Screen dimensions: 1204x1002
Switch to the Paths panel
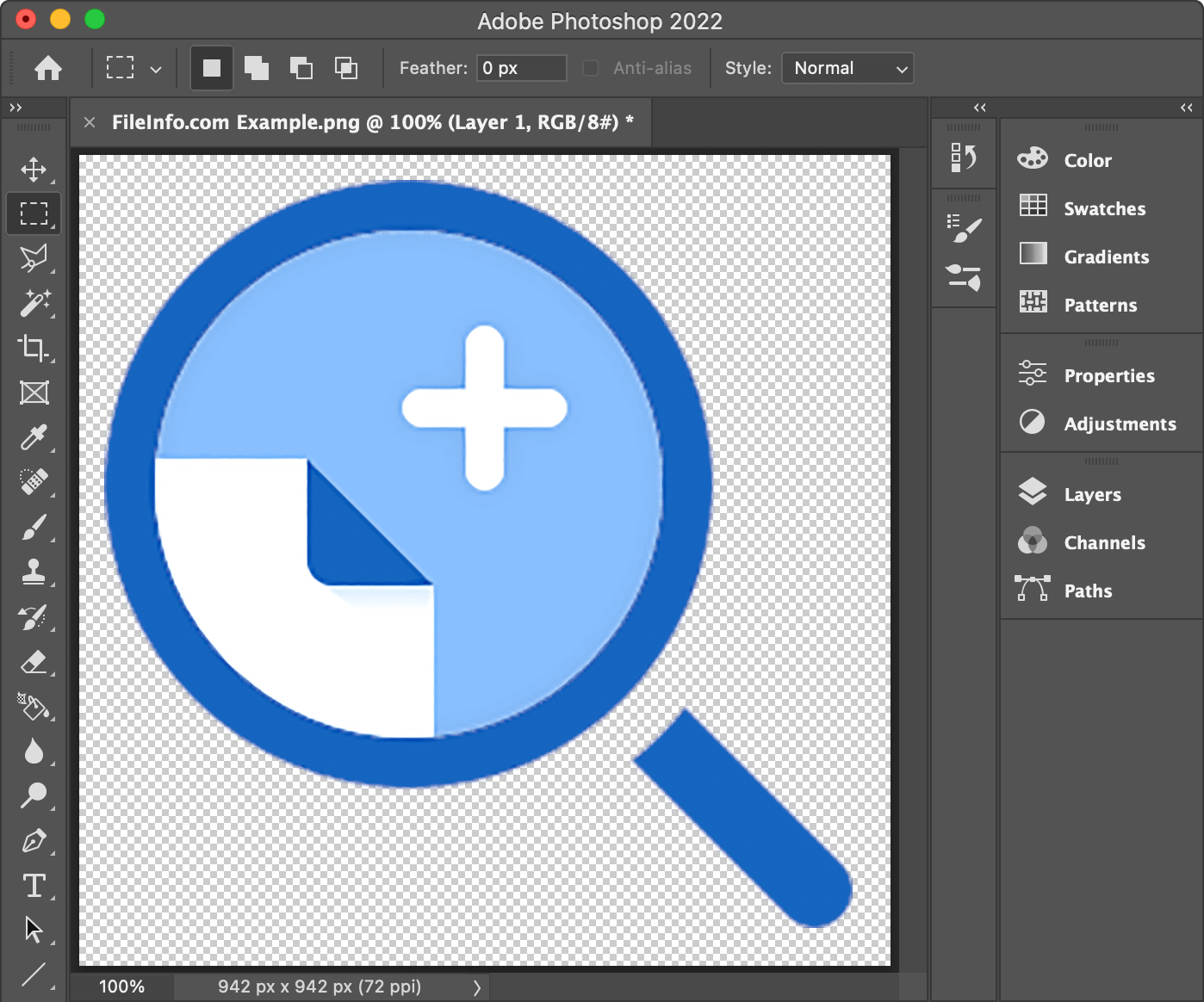[1088, 591]
